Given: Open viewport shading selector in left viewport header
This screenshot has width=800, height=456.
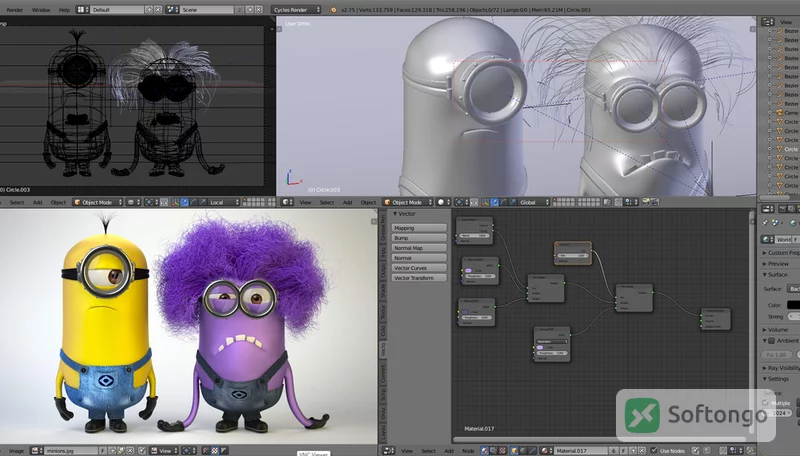Looking at the screenshot, I should pos(133,202).
